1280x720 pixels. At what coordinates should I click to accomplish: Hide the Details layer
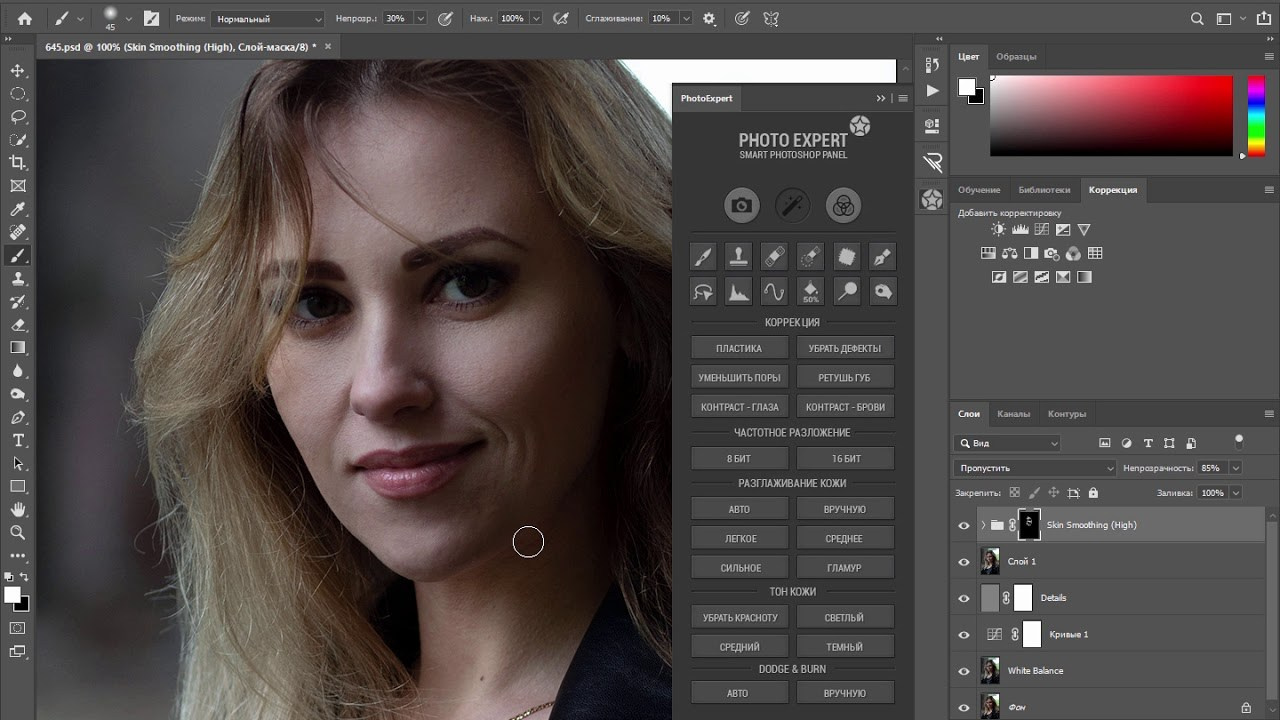(964, 598)
